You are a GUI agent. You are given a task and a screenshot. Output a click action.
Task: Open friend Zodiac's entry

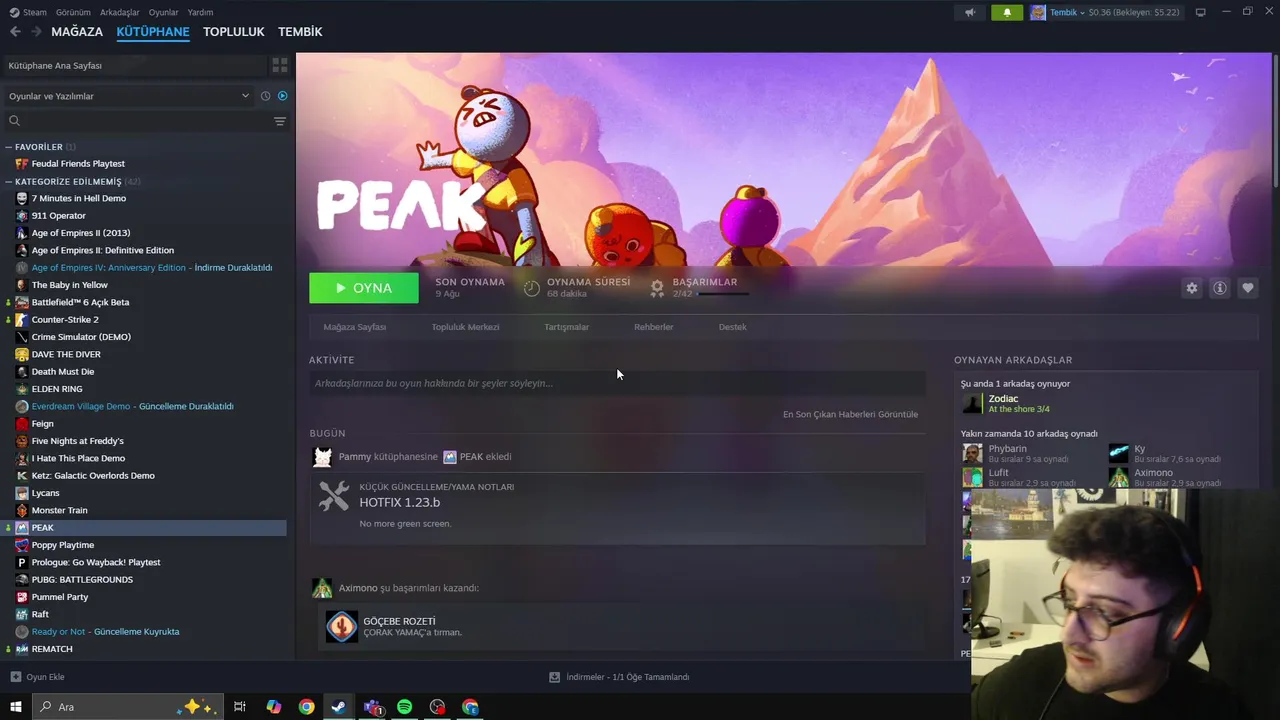tap(1005, 403)
